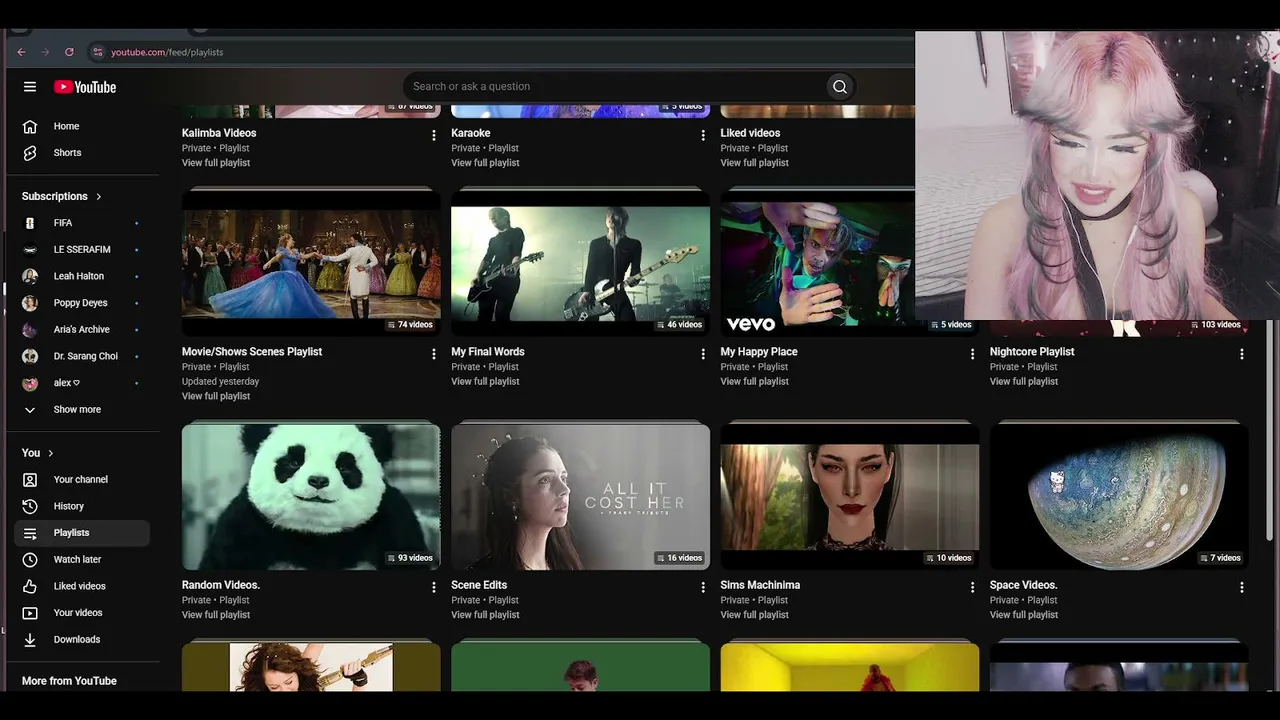Open three-dot menu for Scene Edits
The width and height of the screenshot is (1280, 720).
pyautogui.click(x=703, y=588)
